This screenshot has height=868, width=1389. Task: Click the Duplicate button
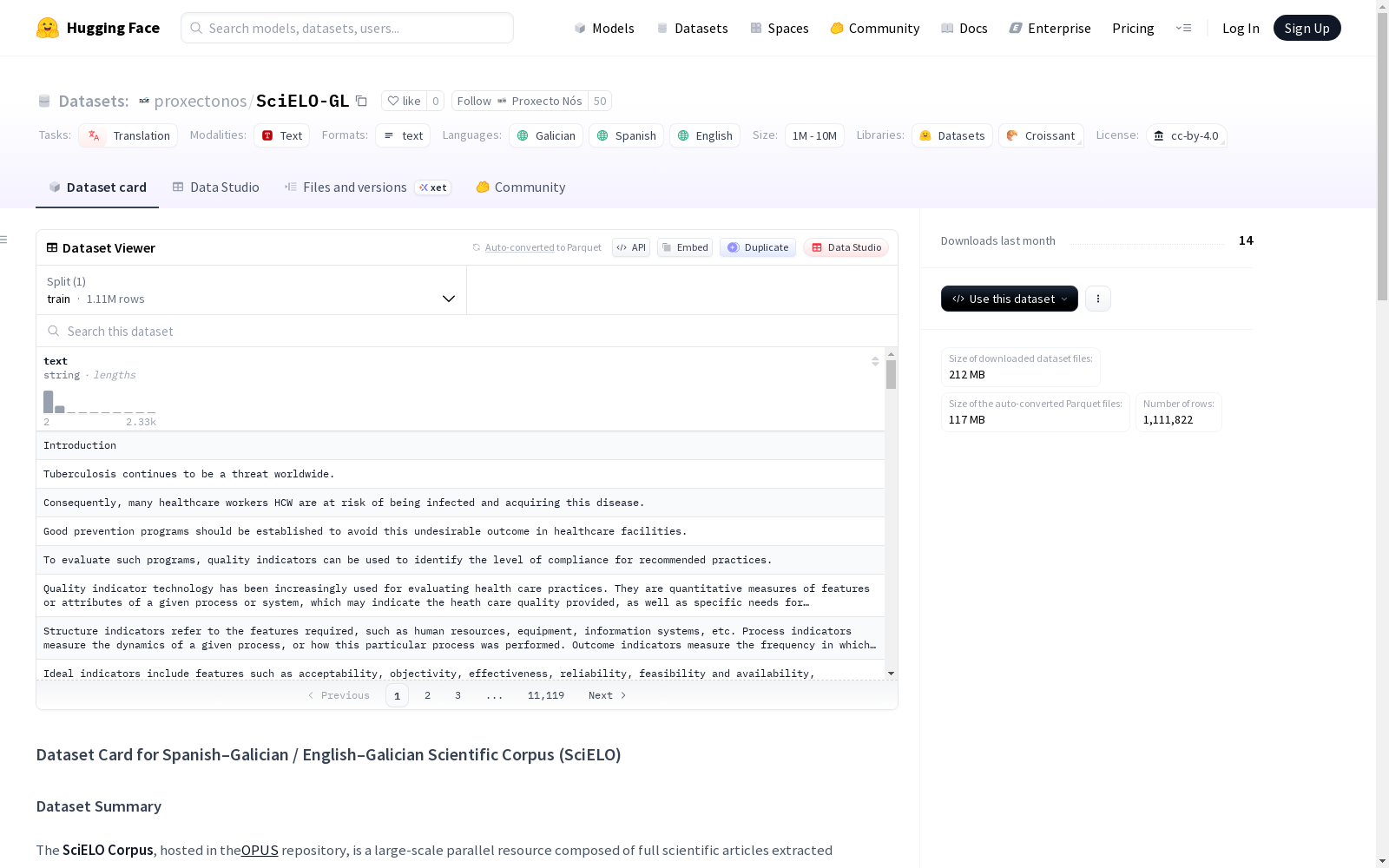click(758, 247)
